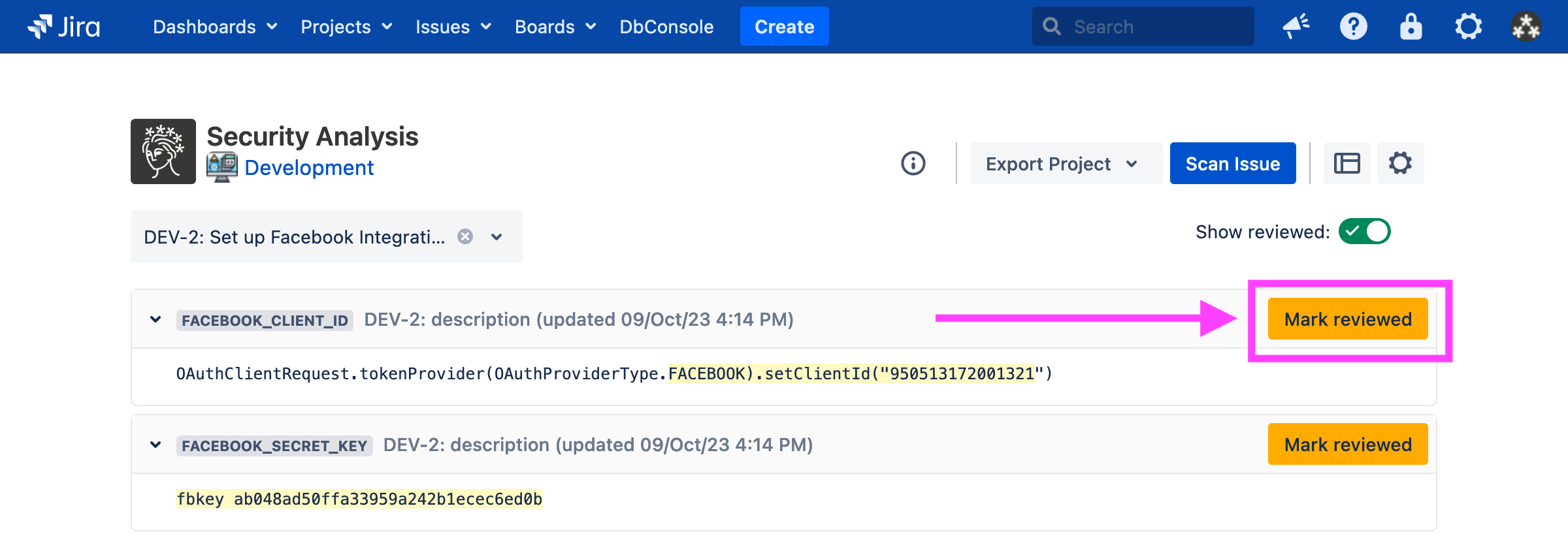
Task: Clear the selected DEV-2 issue filter
Action: point(465,236)
